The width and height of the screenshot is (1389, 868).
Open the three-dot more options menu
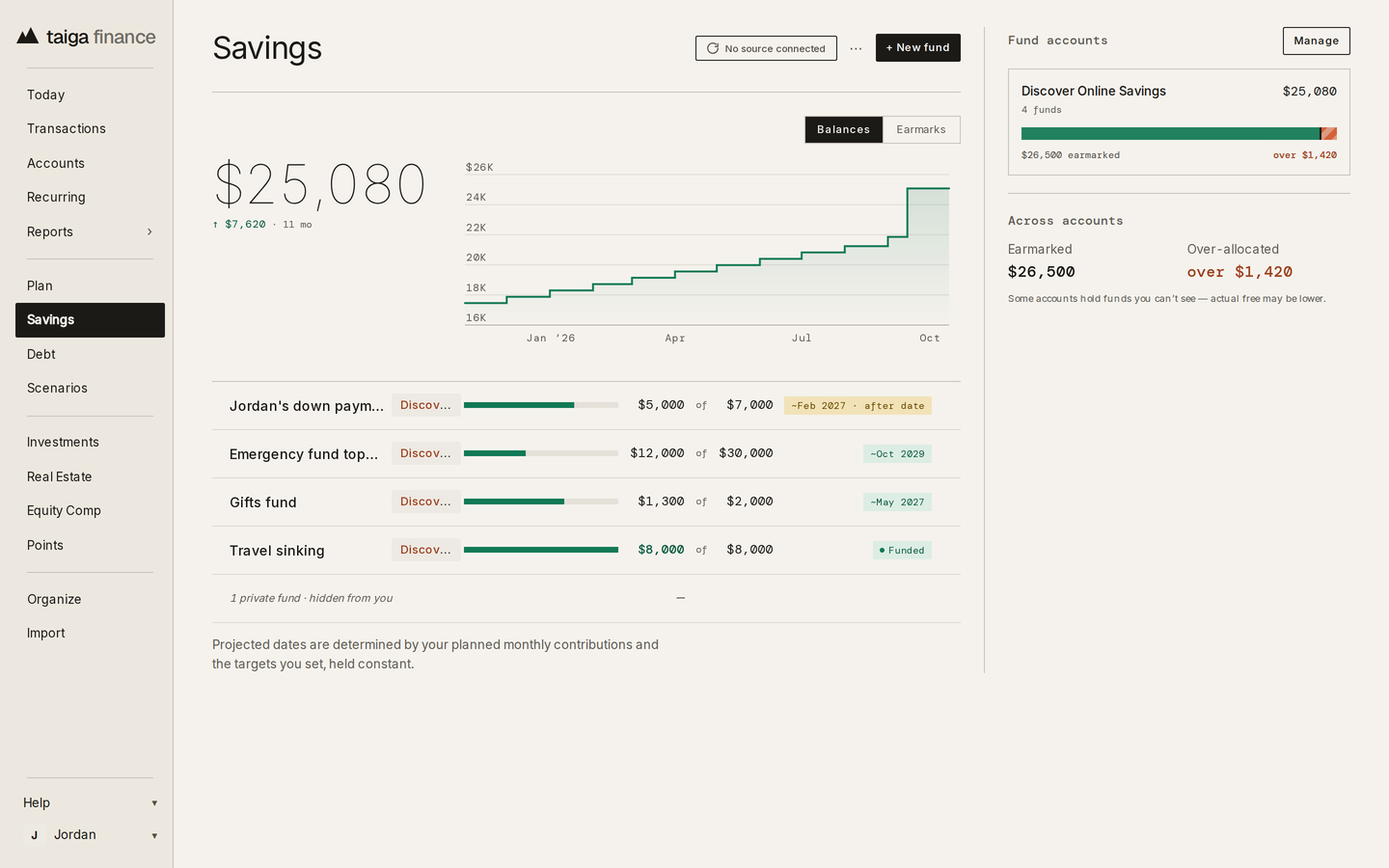coord(856,48)
